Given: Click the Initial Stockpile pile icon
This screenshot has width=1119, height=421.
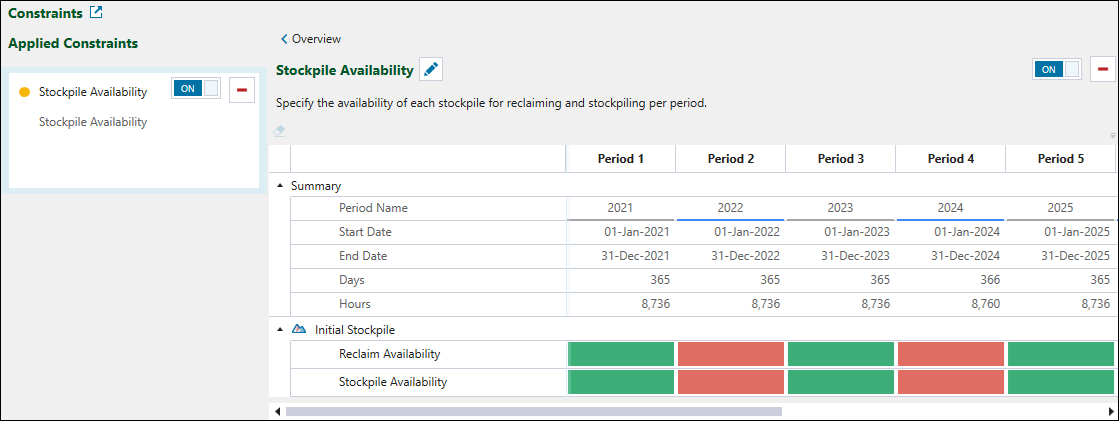Looking at the screenshot, I should click(298, 329).
